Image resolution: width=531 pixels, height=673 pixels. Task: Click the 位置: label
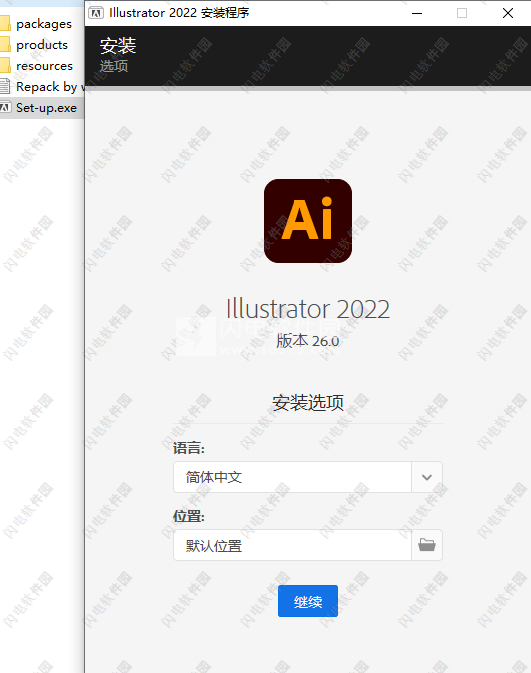click(188, 515)
